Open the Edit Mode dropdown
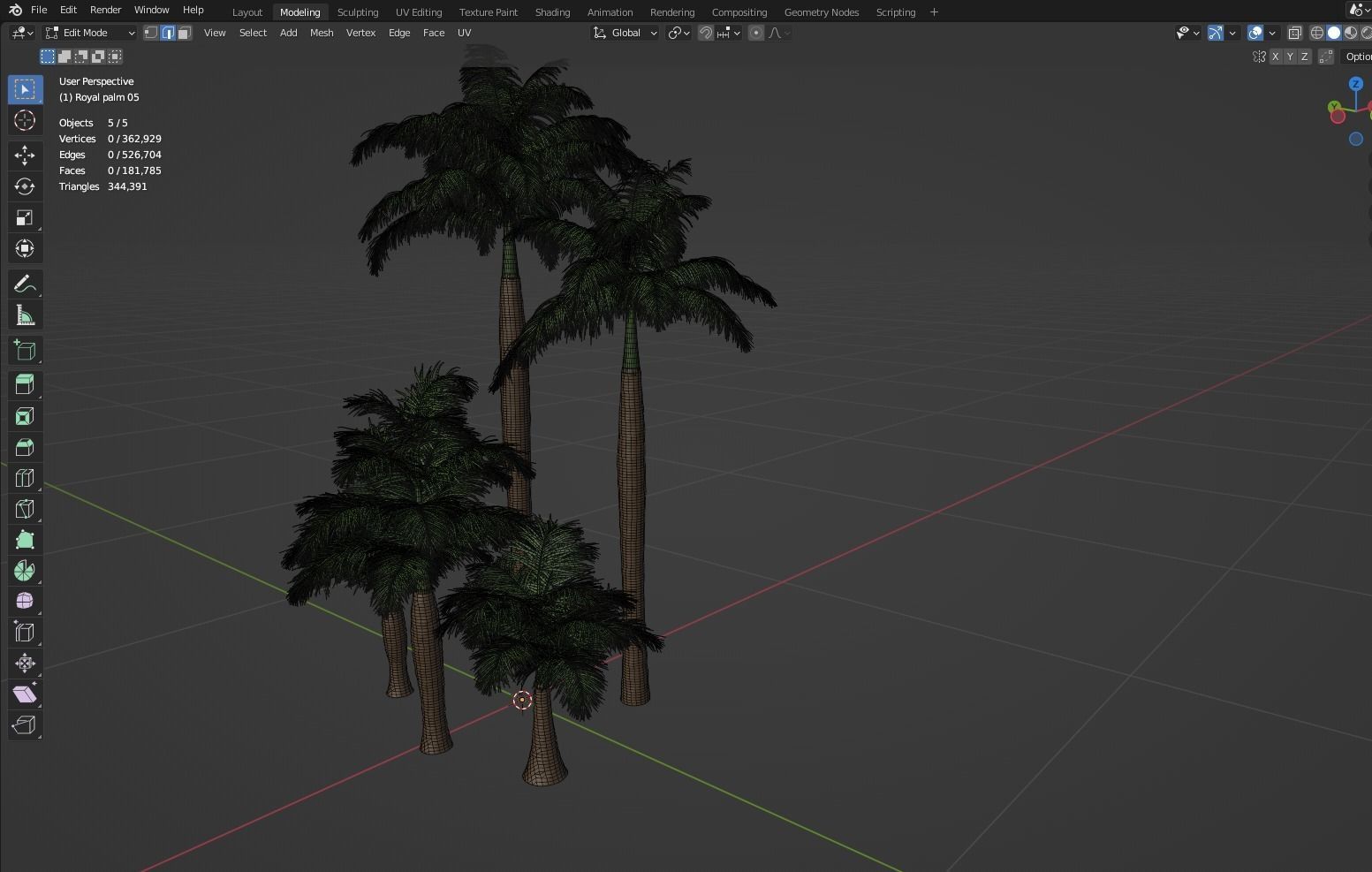Screen dimensions: 1372x872 [x=88, y=33]
